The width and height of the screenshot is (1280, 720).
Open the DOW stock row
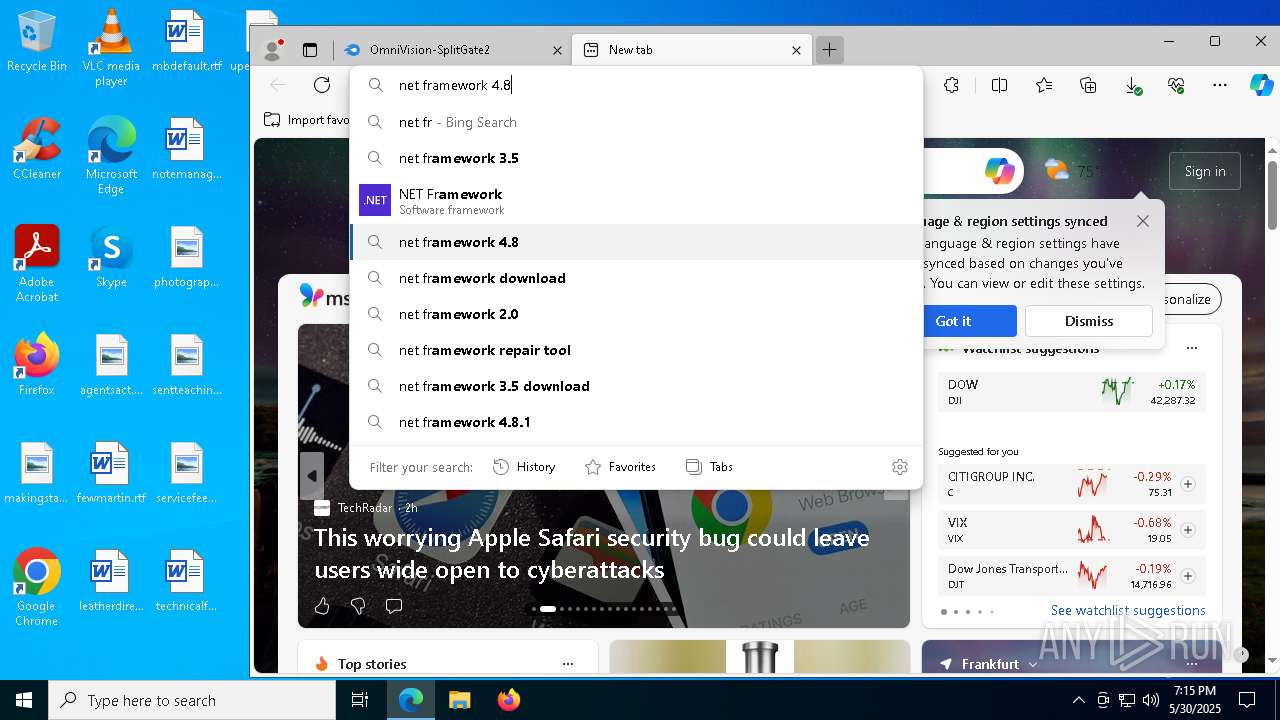1071,392
